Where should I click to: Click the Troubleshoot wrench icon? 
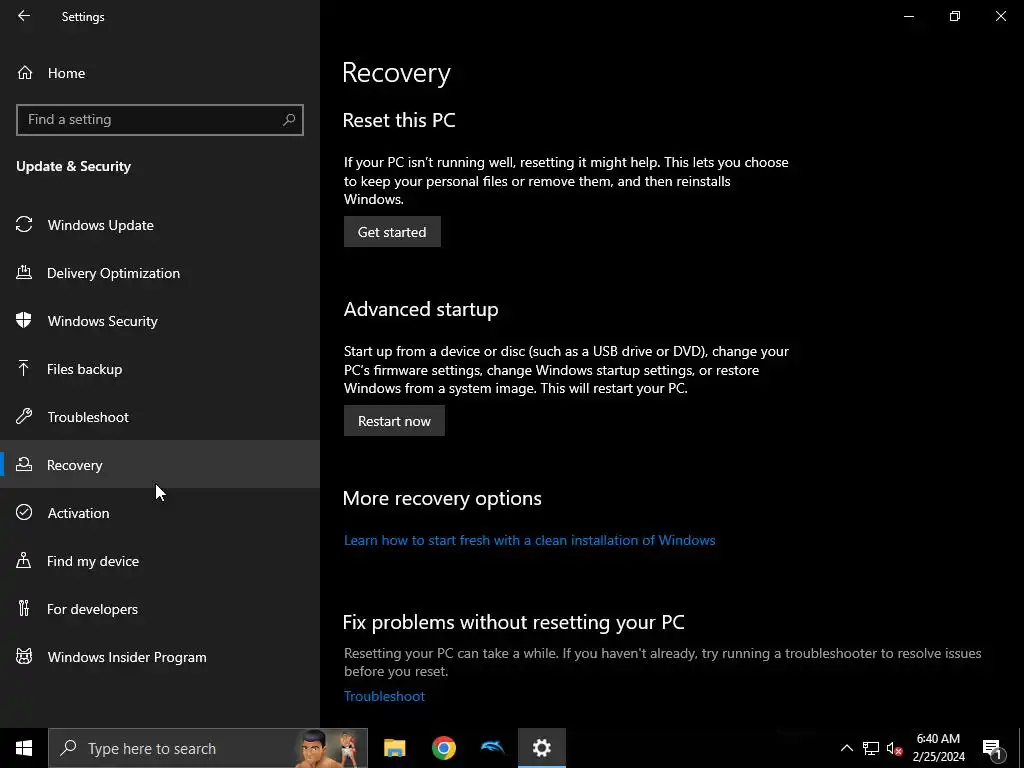click(24, 417)
